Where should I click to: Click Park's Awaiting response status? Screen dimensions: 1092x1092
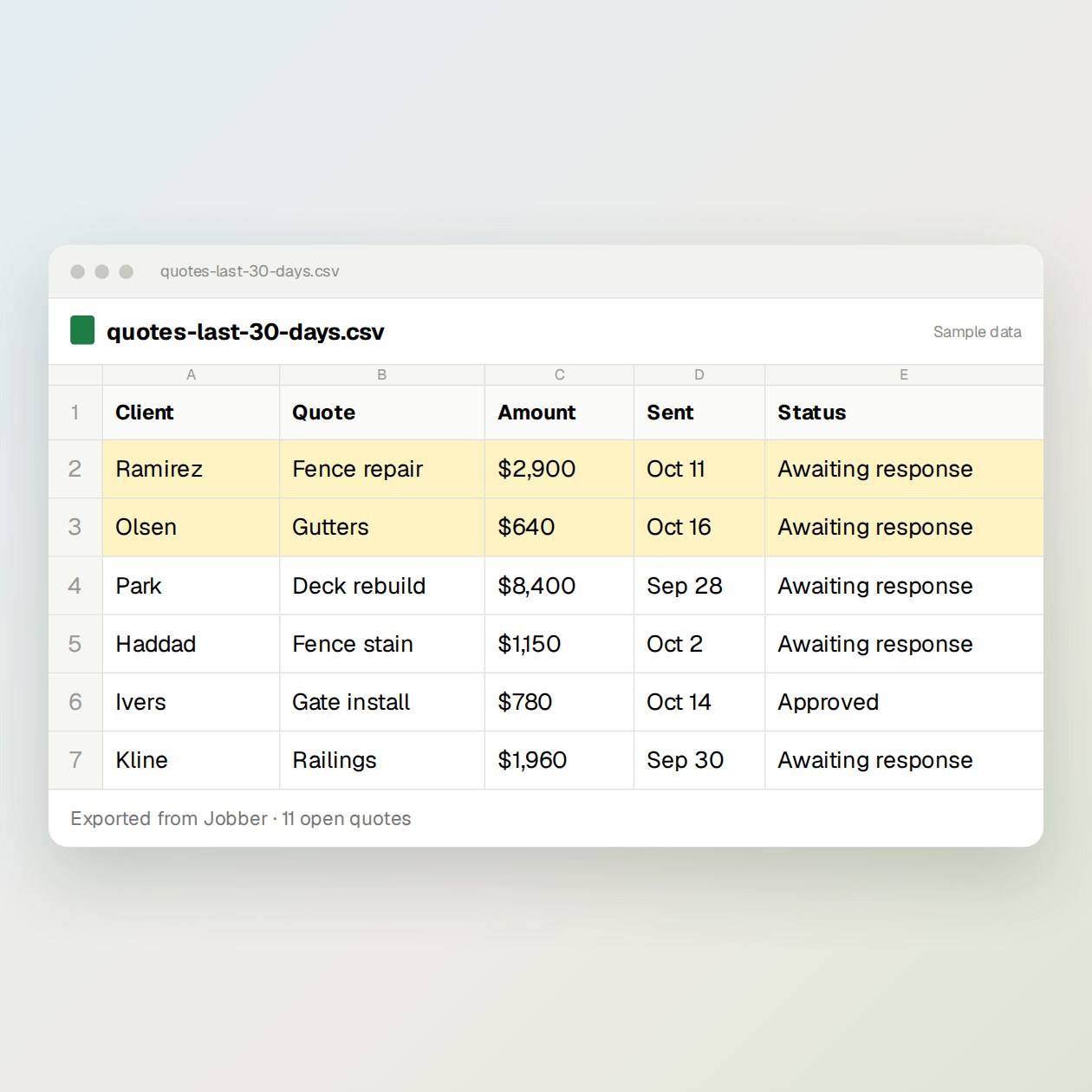(x=904, y=586)
